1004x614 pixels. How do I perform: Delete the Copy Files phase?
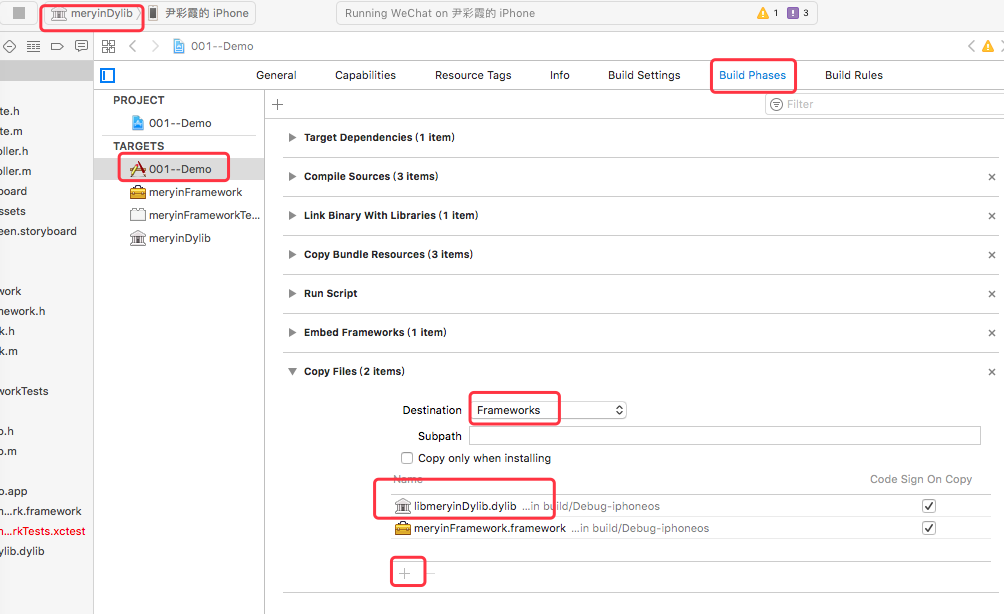992,372
